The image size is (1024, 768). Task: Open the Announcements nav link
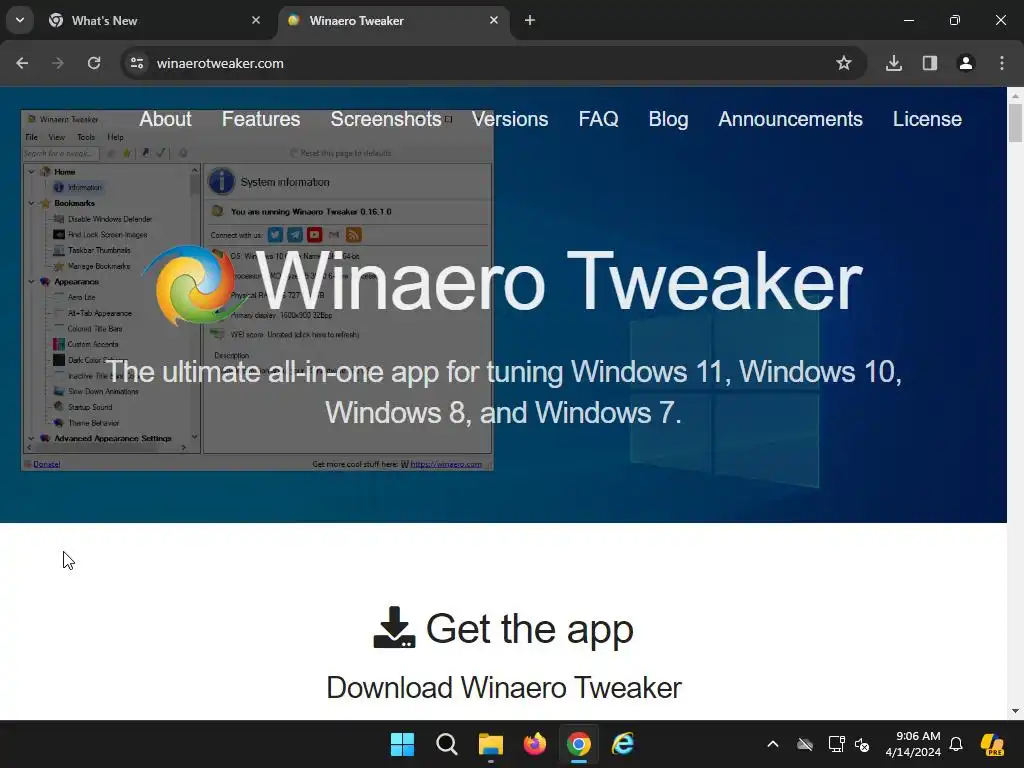click(790, 119)
